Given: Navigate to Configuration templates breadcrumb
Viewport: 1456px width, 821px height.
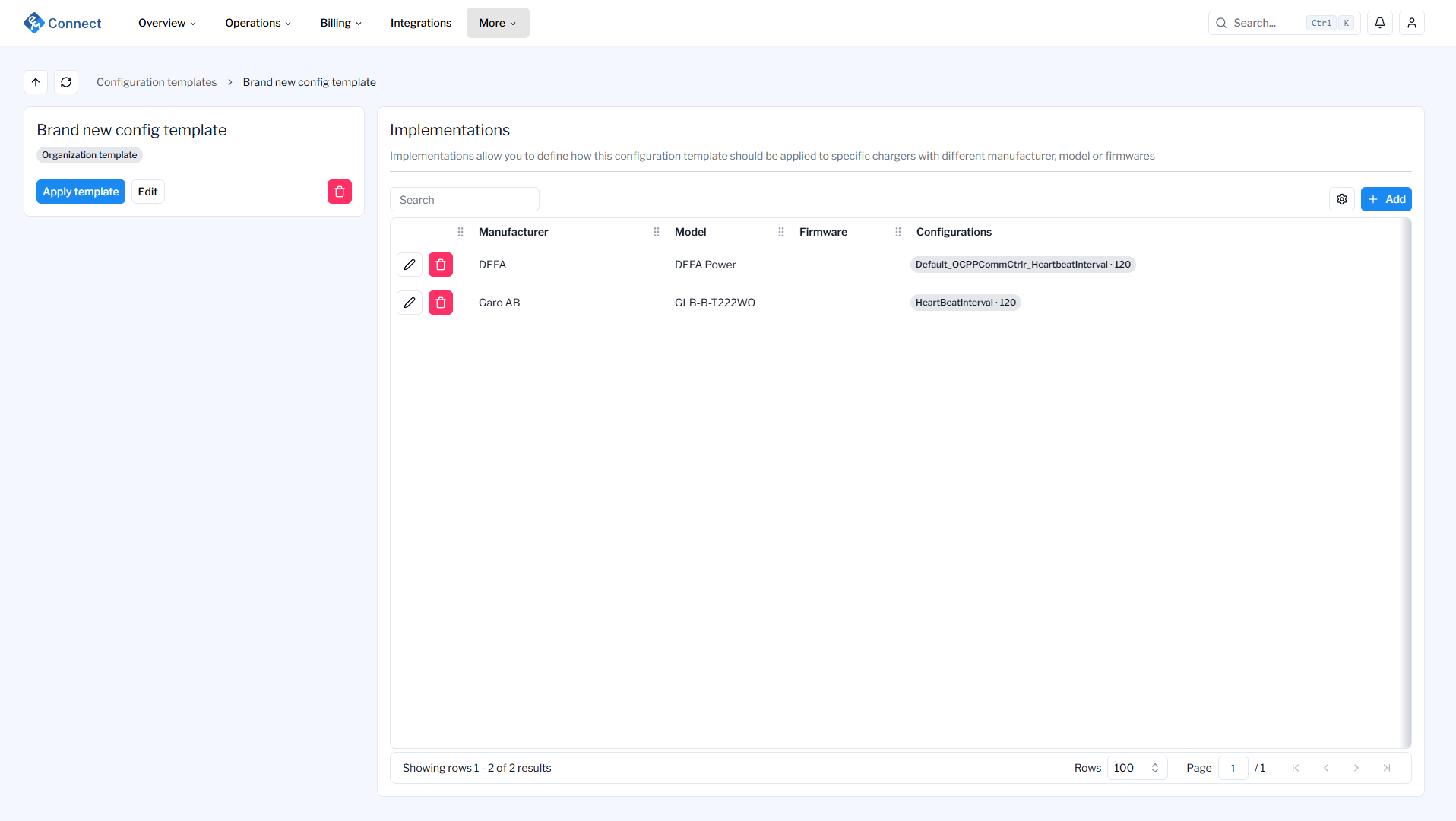Looking at the screenshot, I should [x=157, y=81].
